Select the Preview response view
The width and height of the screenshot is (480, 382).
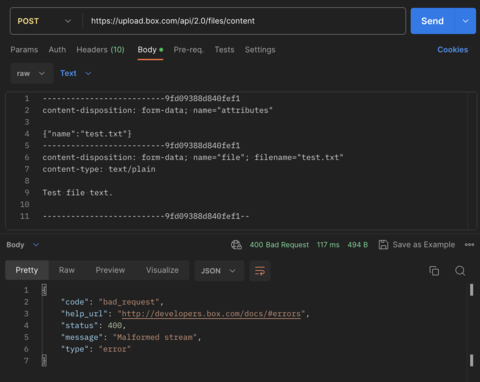110,270
